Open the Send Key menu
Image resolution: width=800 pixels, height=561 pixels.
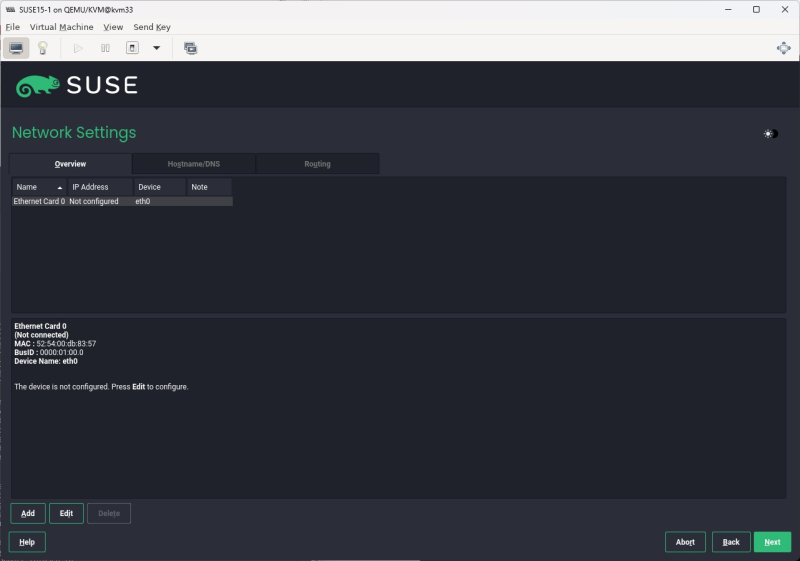tap(152, 27)
